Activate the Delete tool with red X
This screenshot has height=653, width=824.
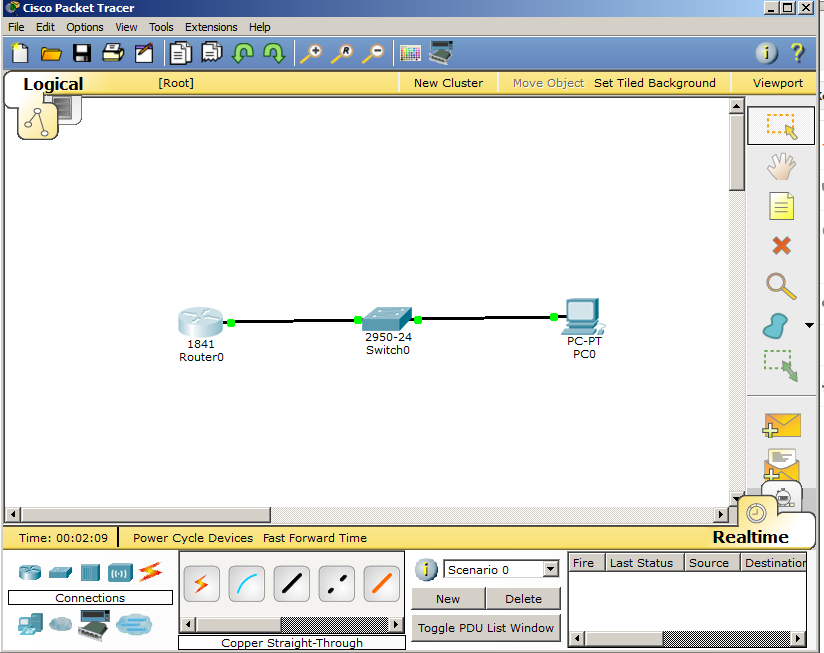tap(781, 246)
